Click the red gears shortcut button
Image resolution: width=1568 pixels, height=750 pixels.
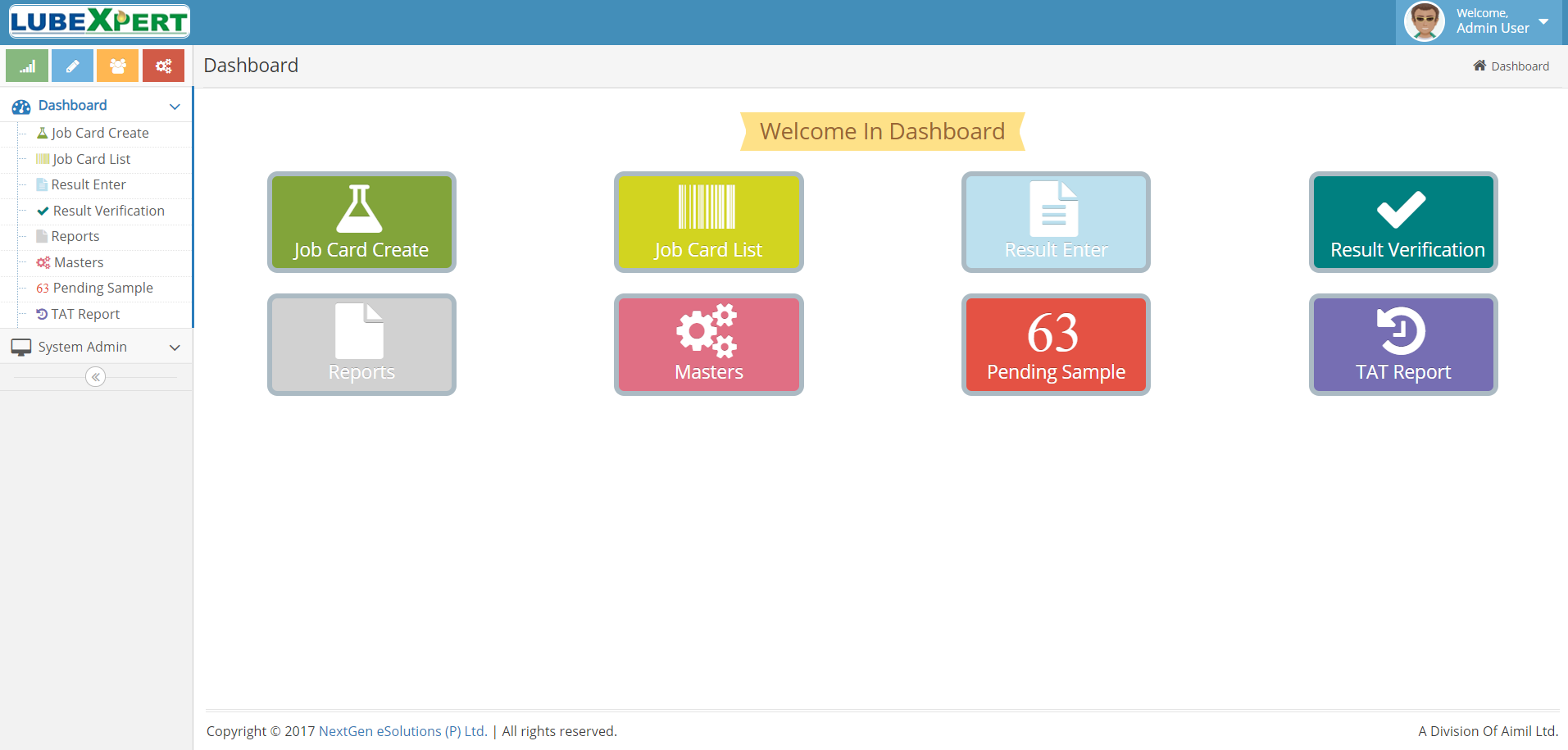pyautogui.click(x=163, y=66)
